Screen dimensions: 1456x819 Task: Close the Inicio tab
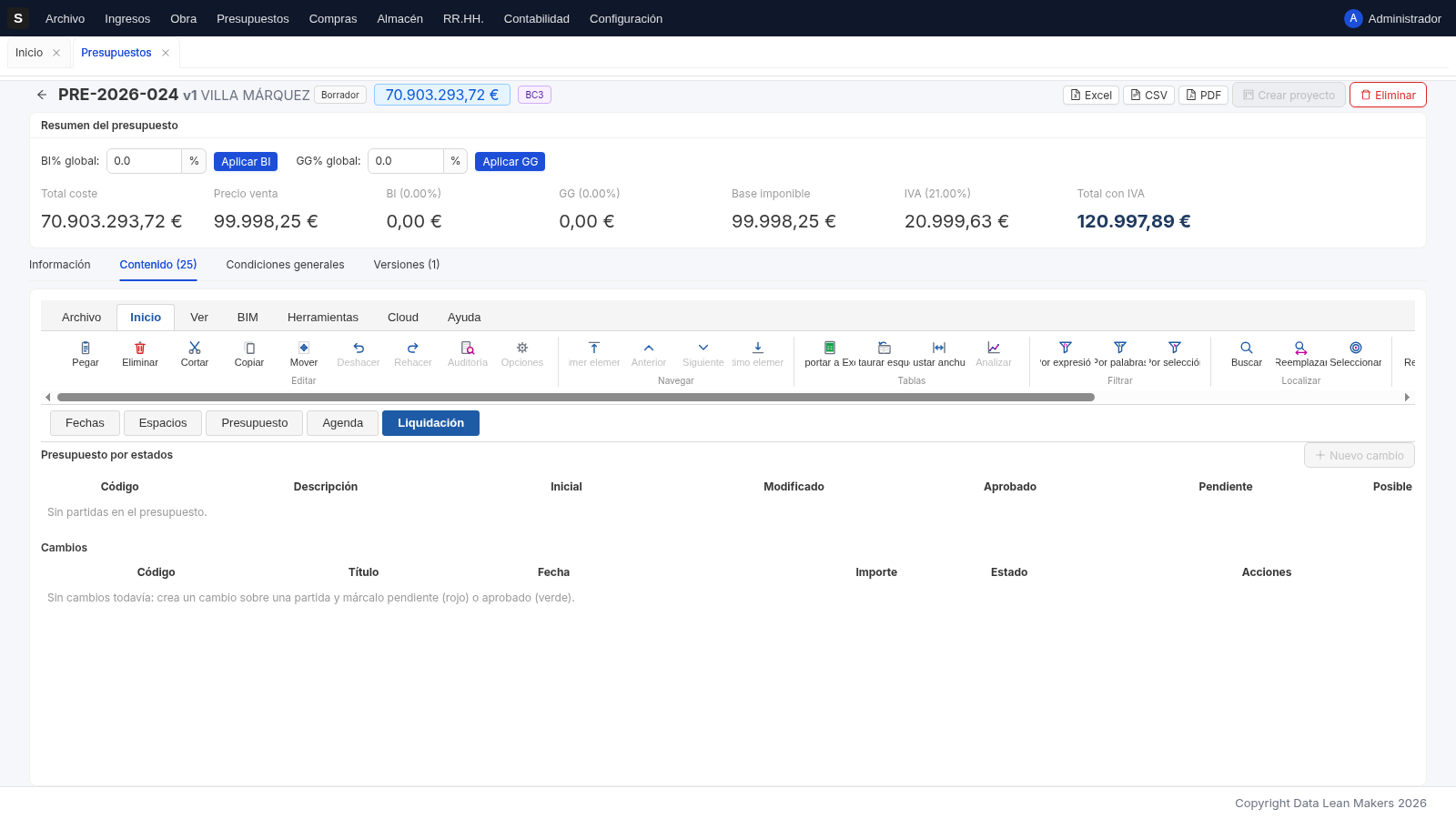pos(56,53)
